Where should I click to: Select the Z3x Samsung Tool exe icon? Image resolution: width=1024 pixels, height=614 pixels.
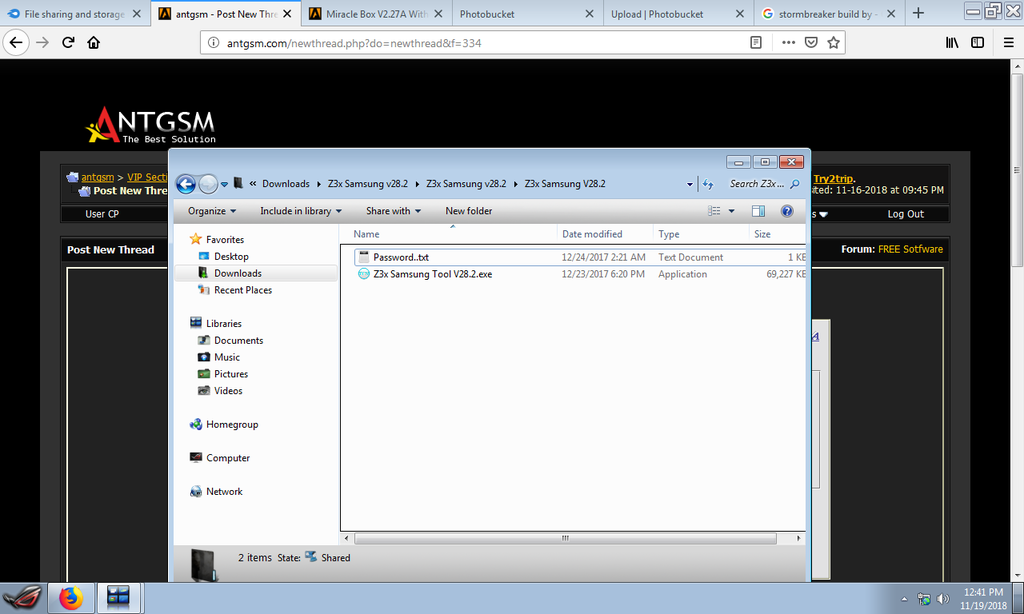pos(364,274)
